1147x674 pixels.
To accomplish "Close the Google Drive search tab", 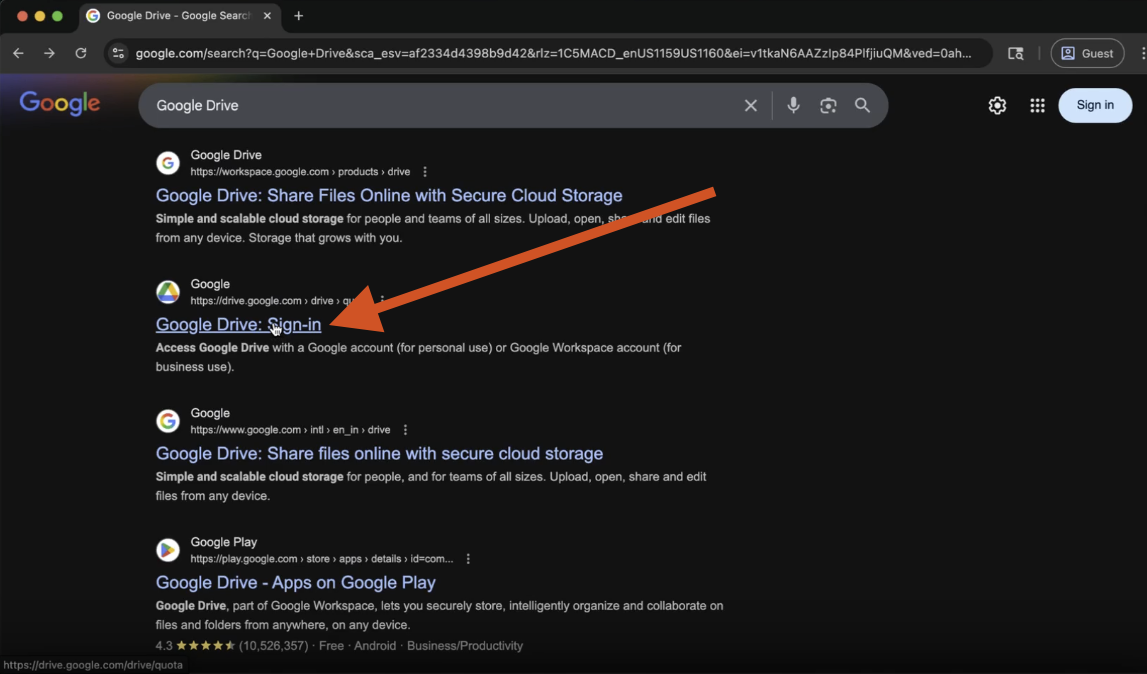I will (267, 15).
